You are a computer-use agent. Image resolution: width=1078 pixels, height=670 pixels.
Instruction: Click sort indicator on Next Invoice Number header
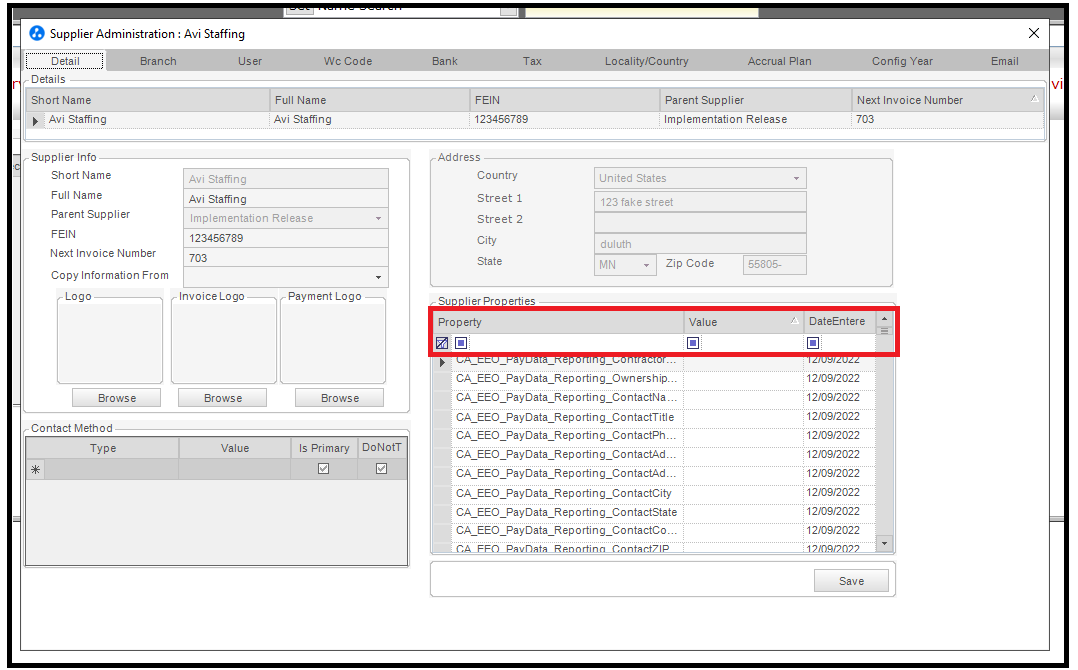(x=1035, y=100)
